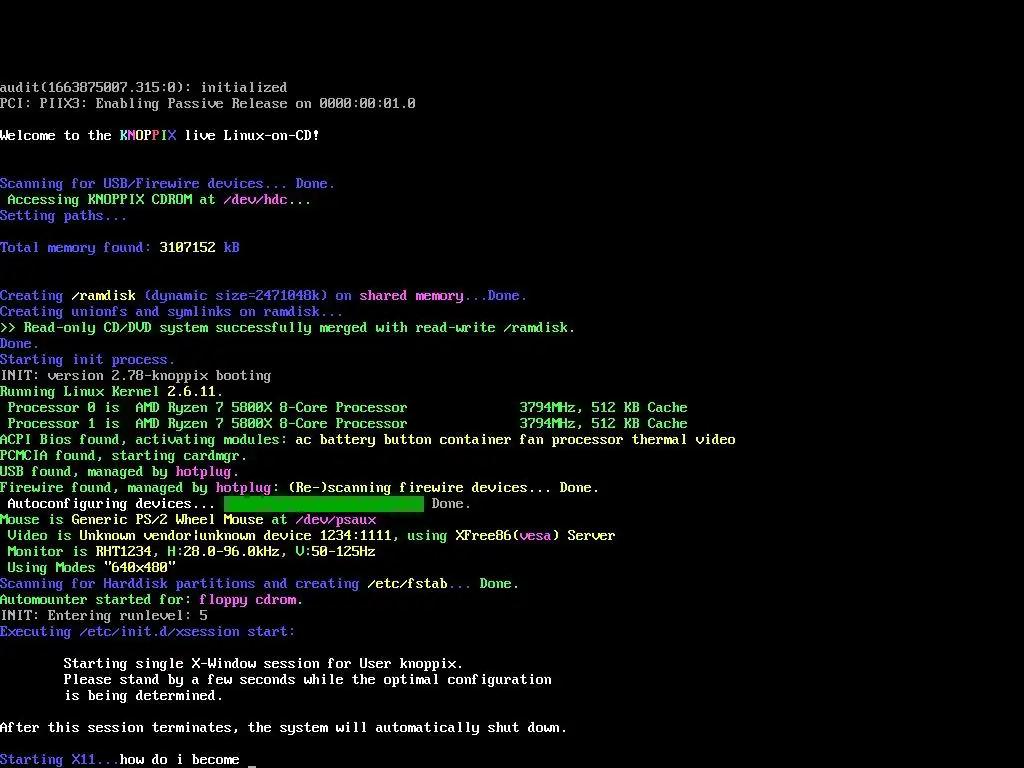This screenshot has height=768, width=1024.
Task: Click 'is being determined.' line
Action: point(144,696)
